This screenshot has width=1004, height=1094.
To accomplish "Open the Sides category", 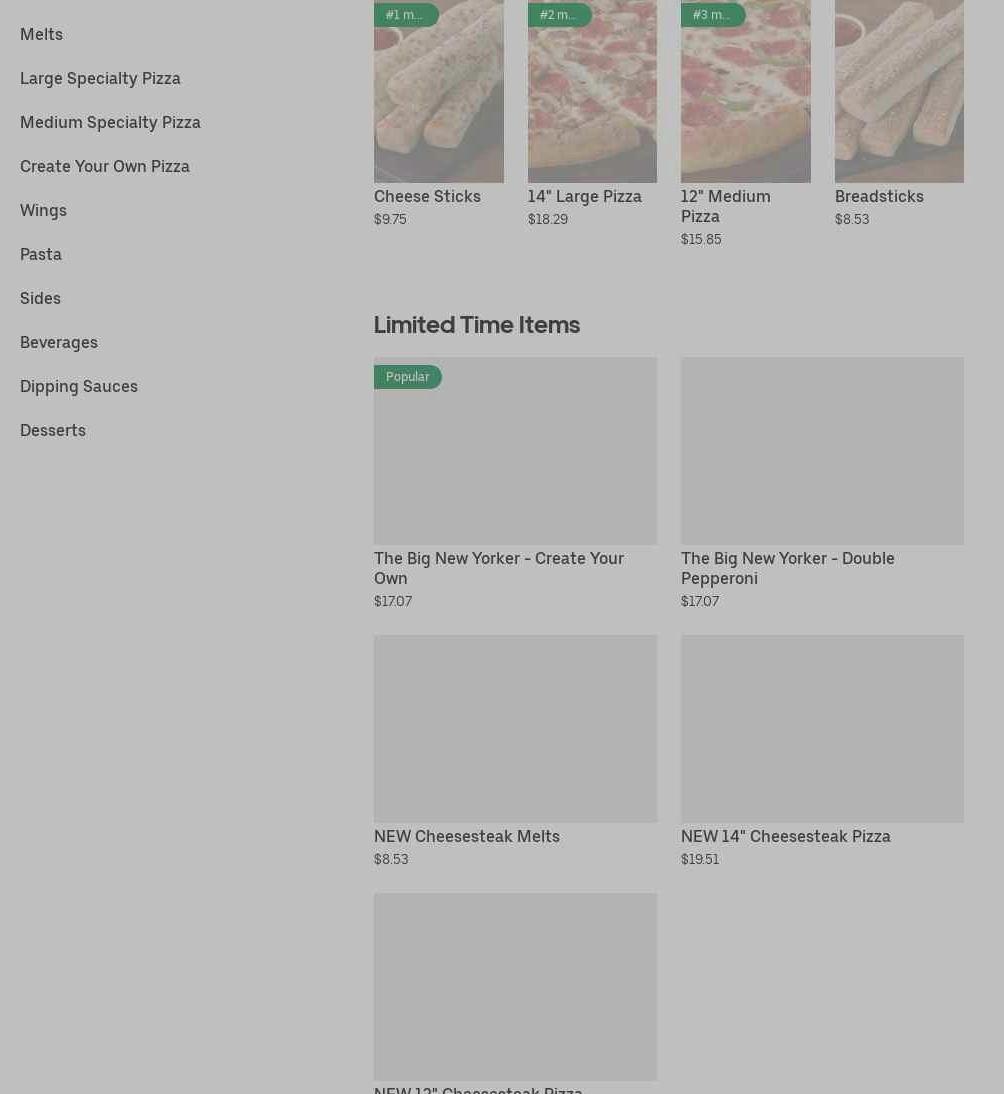I will pos(40,298).
